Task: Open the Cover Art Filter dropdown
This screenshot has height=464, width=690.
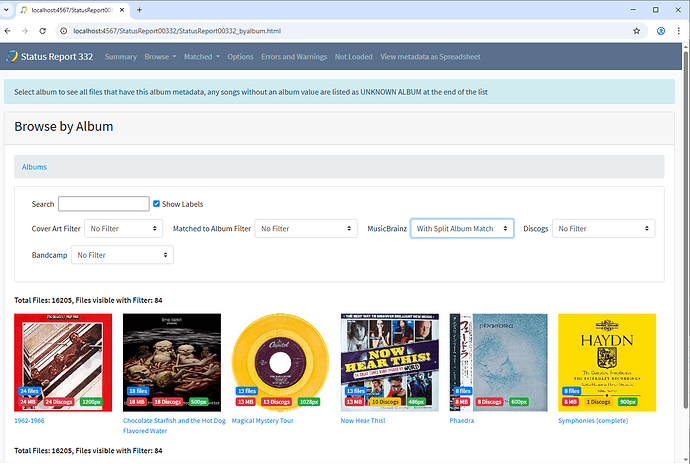Action: (124, 228)
